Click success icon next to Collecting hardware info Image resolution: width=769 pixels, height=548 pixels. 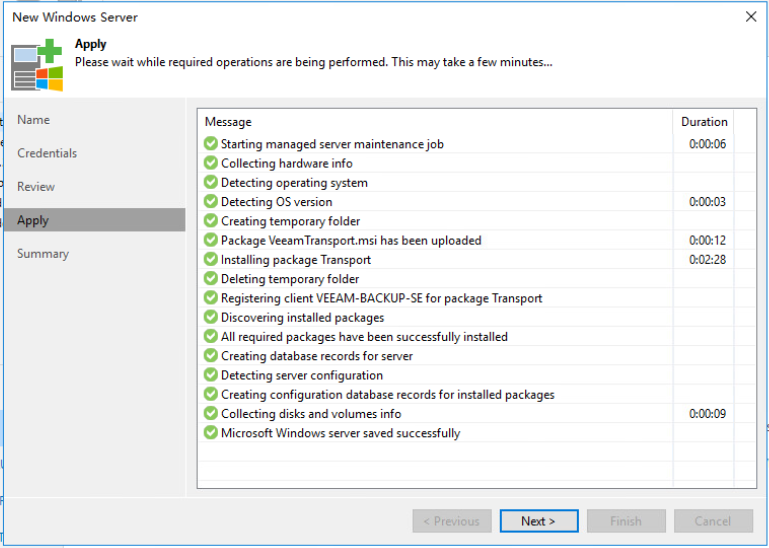pos(211,163)
